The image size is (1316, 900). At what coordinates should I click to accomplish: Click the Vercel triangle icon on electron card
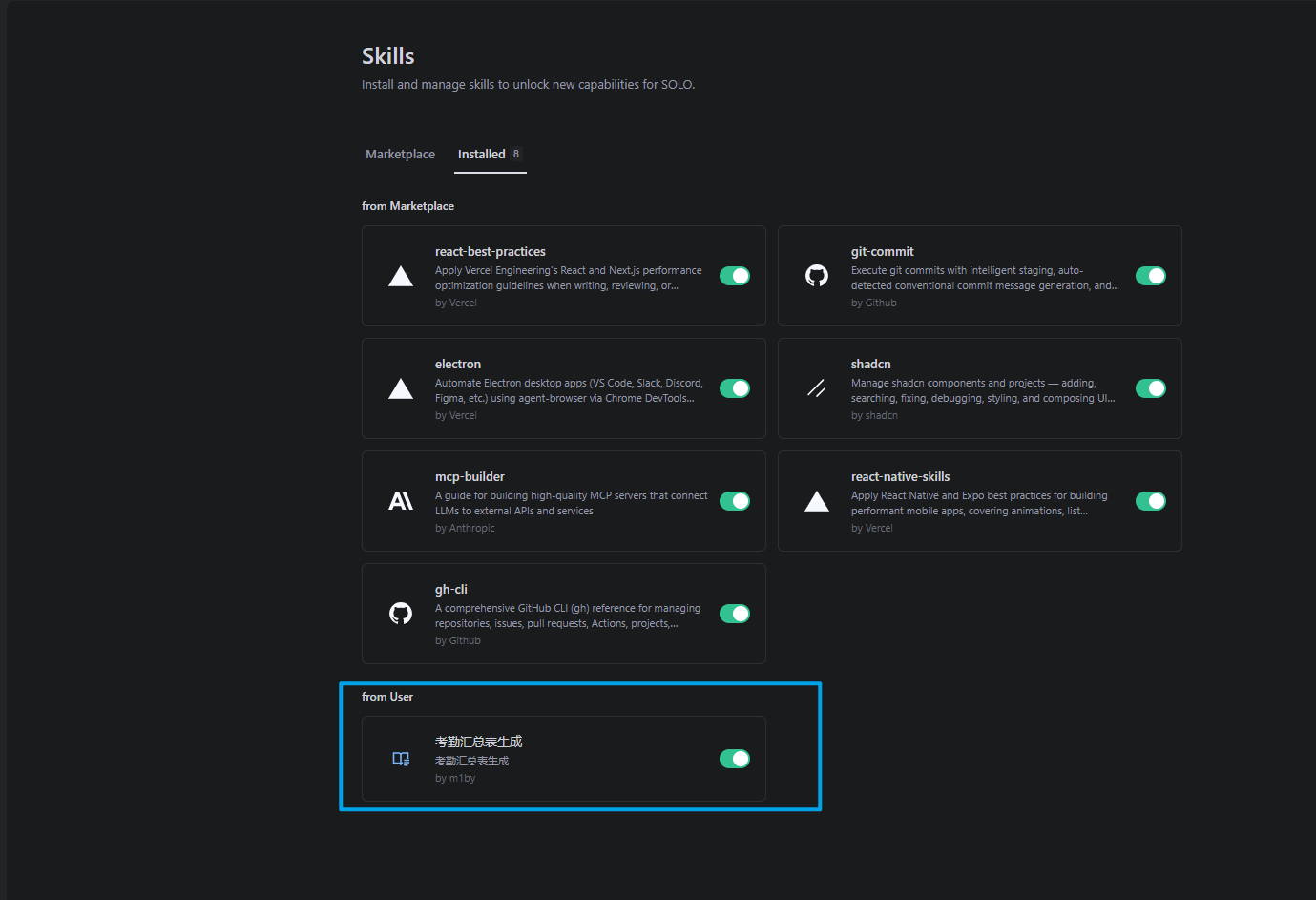(x=401, y=388)
